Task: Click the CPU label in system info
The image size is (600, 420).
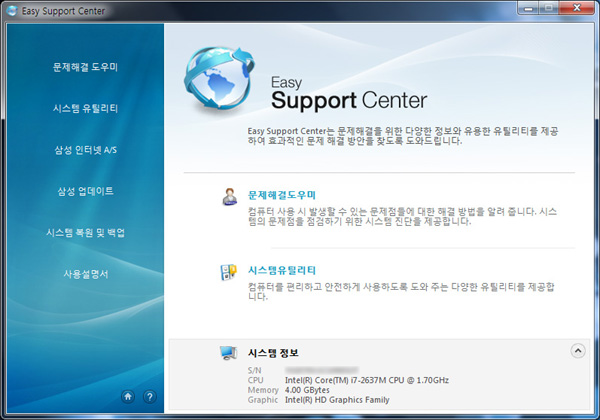Action: point(255,380)
